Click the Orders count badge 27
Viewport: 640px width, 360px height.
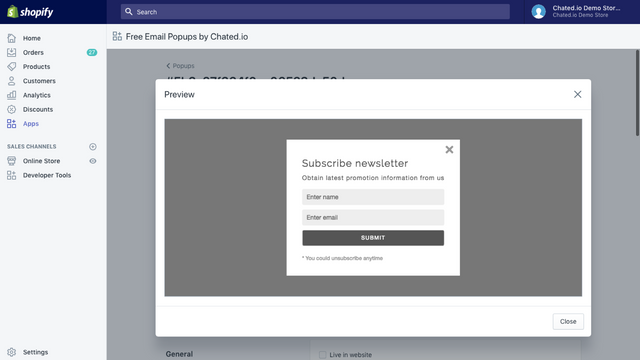92,52
